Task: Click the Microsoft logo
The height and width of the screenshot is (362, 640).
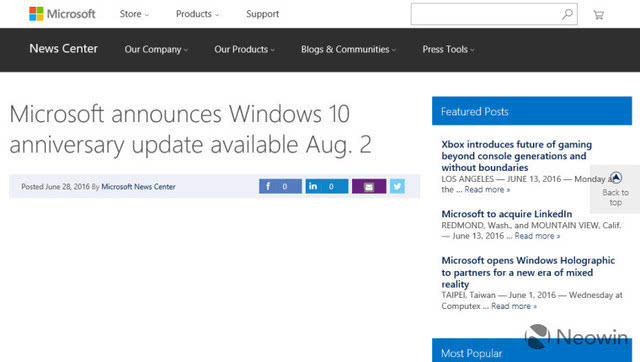Action: (62, 14)
